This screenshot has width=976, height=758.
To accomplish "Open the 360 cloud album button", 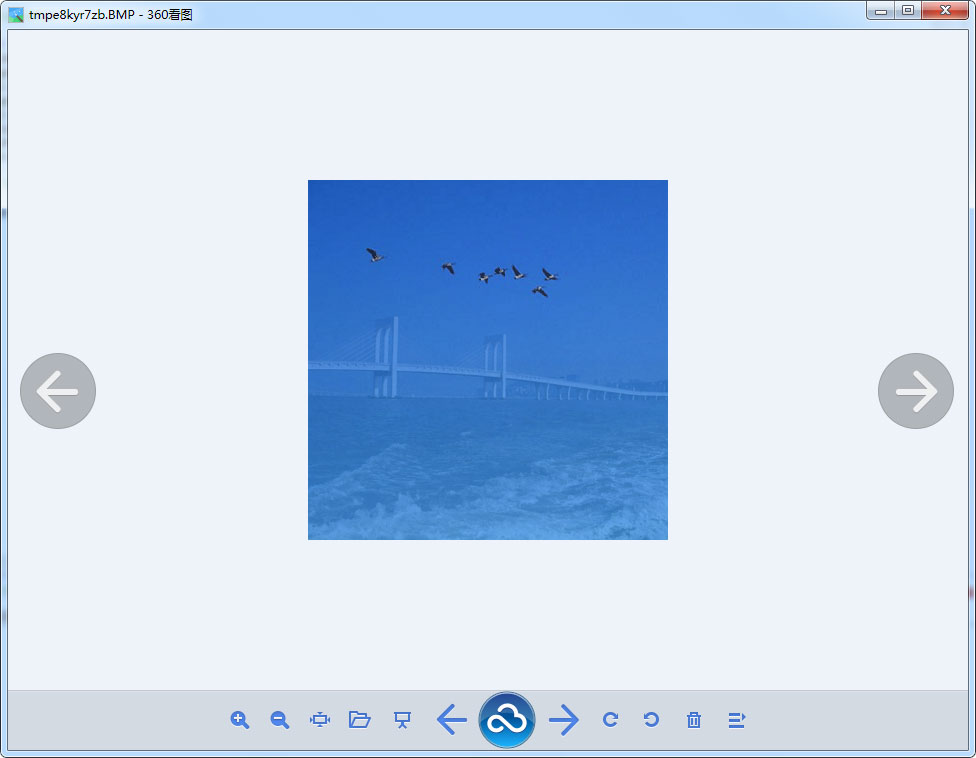I will click(x=507, y=720).
